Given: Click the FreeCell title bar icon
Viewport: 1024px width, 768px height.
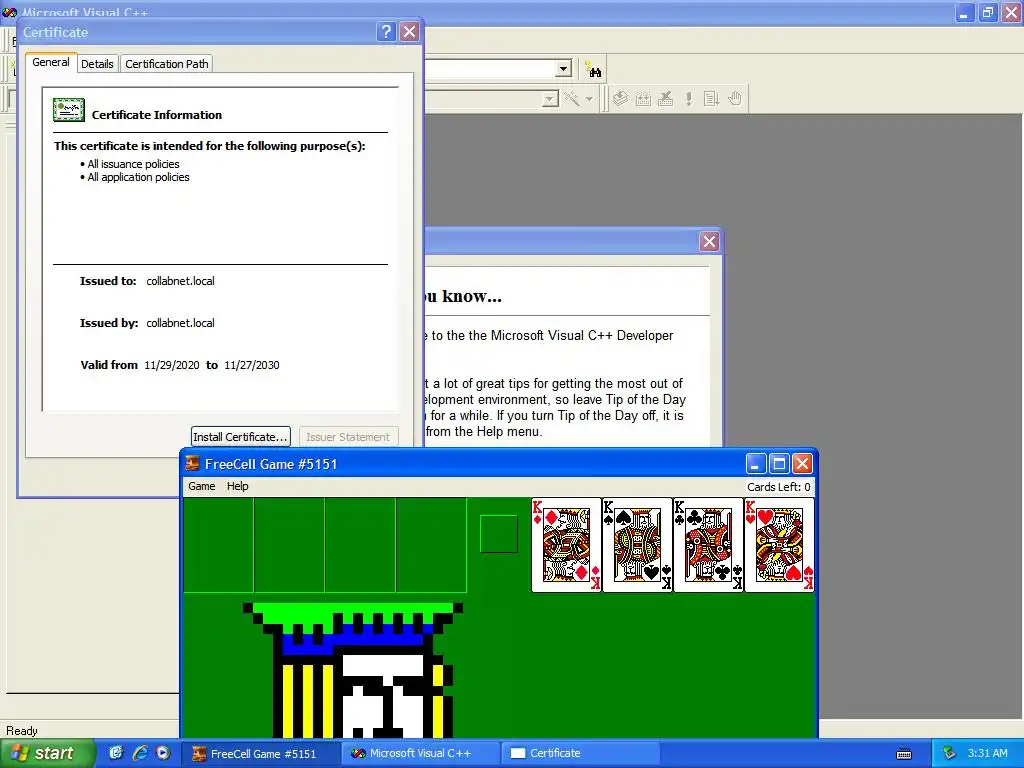Looking at the screenshot, I should [193, 464].
